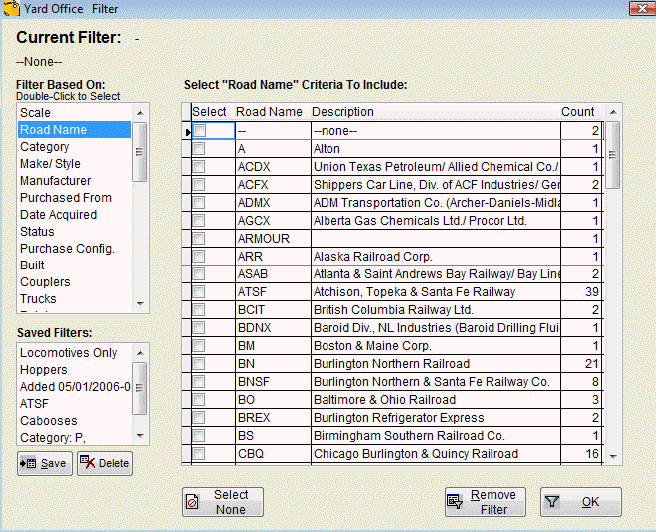Click down arrow of Saved Filters scrollbar
Image resolution: width=656 pixels, height=532 pixels.
click(140, 436)
